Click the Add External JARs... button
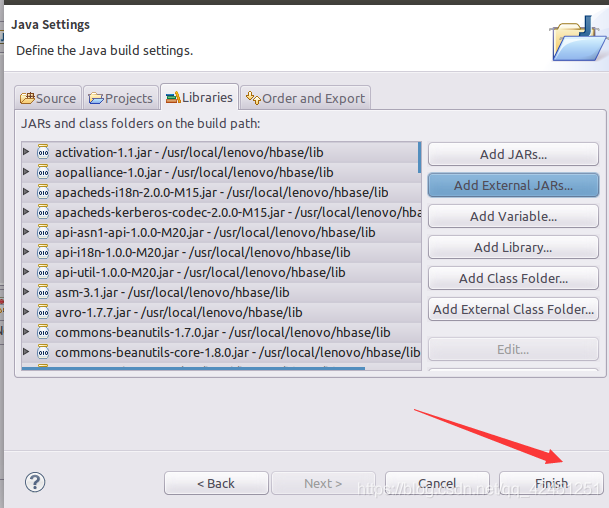609x508 pixels. pyautogui.click(x=513, y=185)
